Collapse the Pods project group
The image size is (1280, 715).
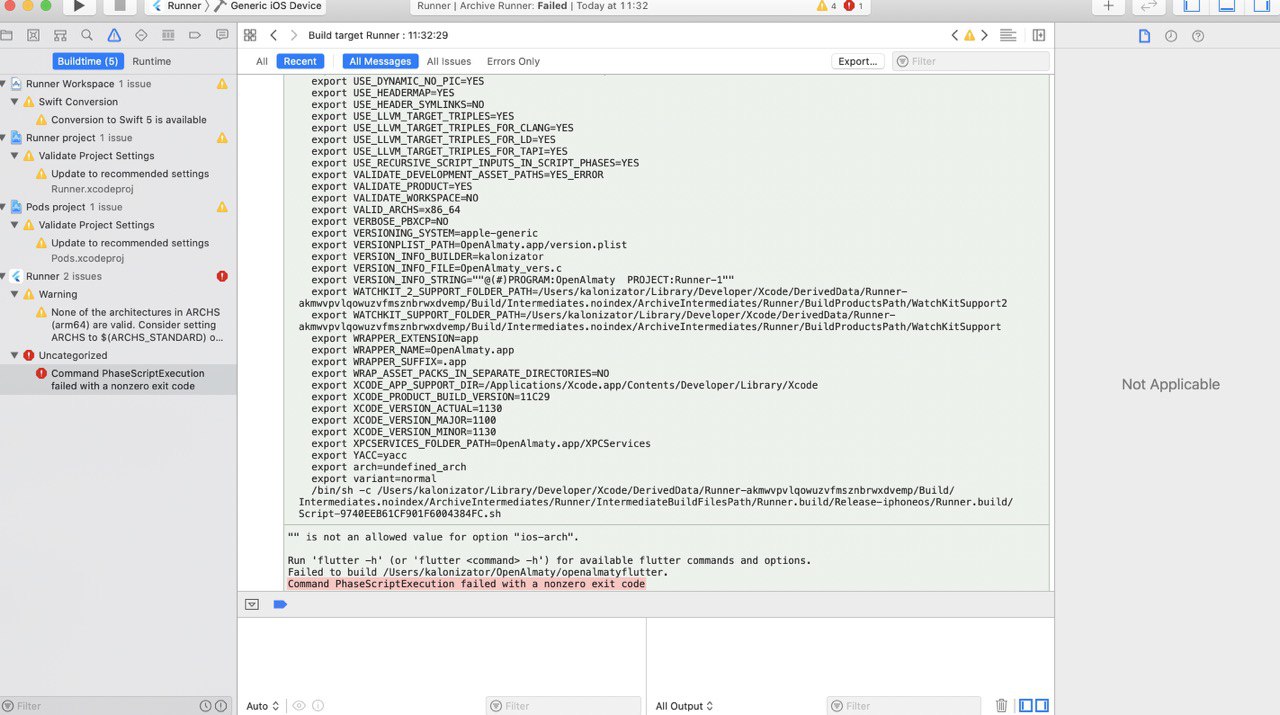click(4, 207)
